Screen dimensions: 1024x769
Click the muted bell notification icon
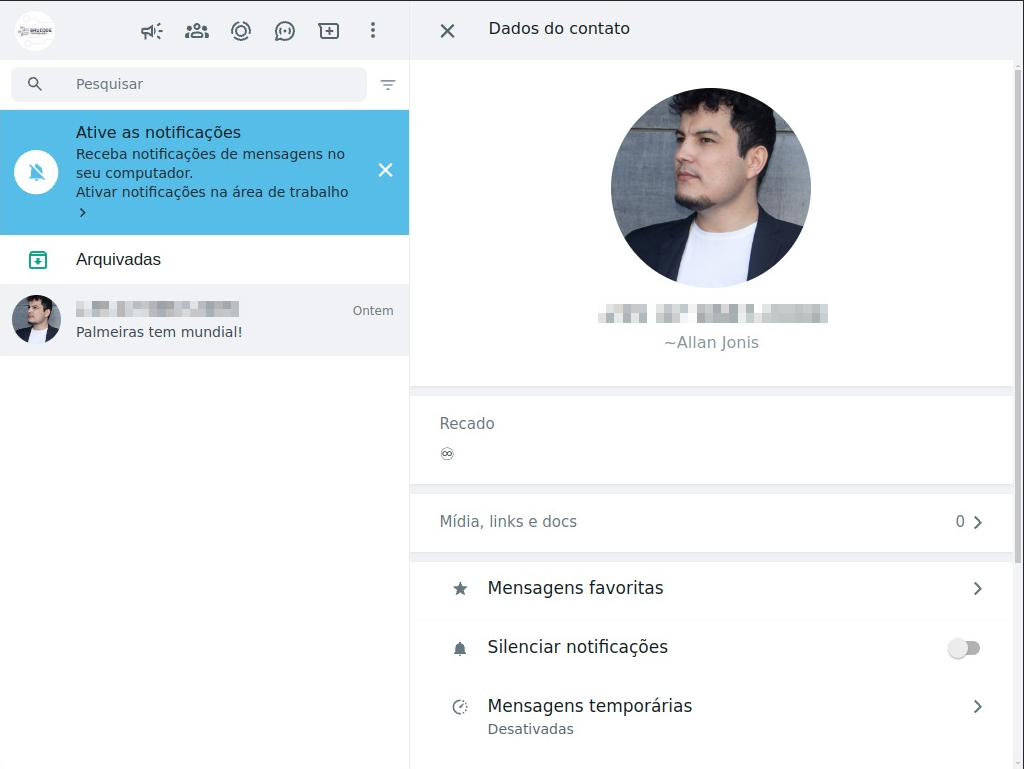coord(37,172)
